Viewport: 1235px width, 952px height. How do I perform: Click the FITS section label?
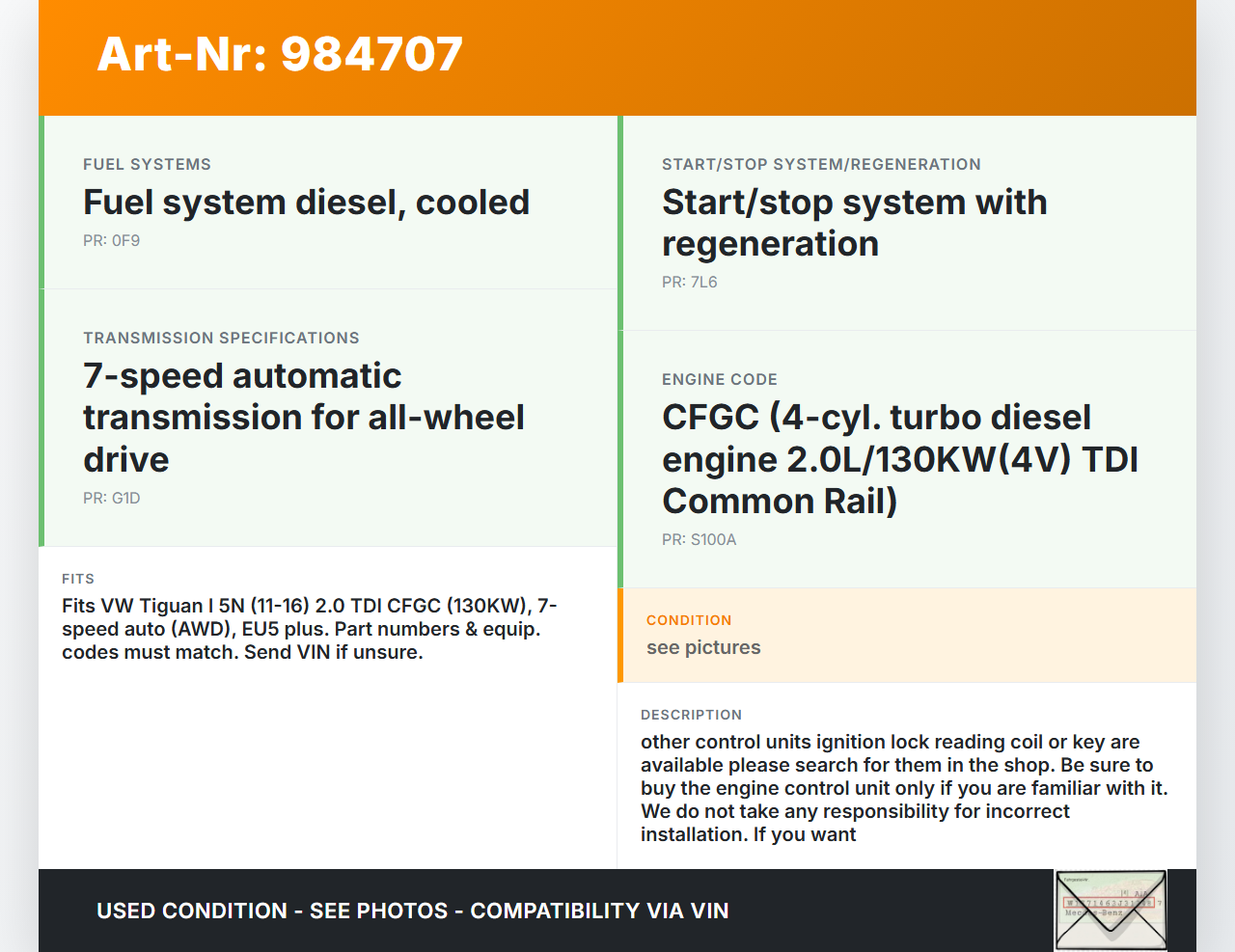click(x=78, y=579)
